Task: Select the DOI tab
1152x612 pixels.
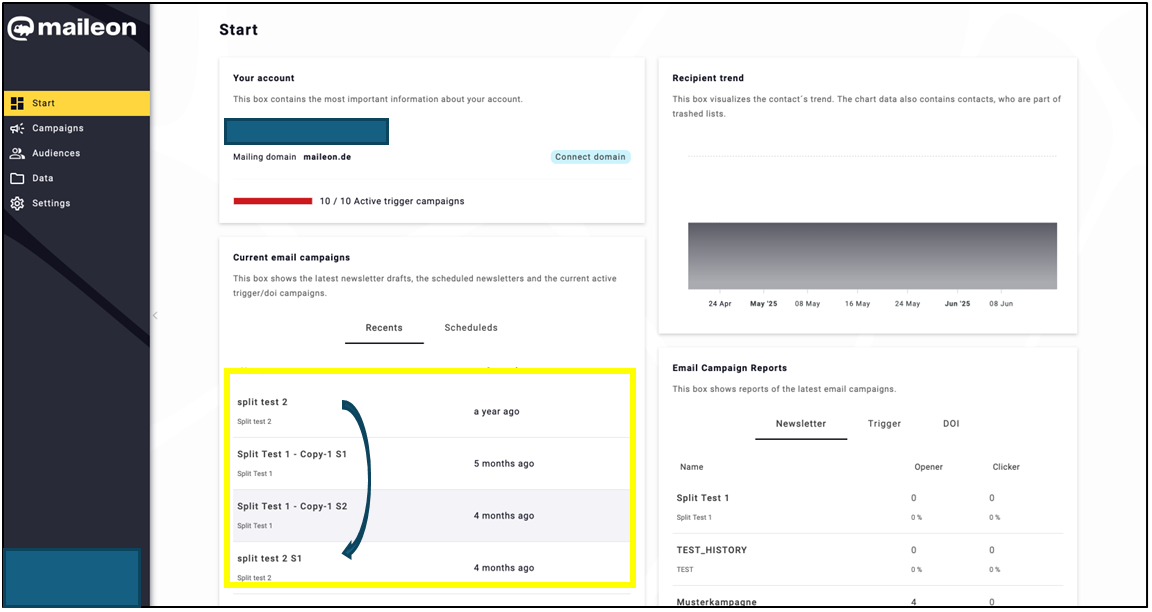Action: pyautogui.click(x=950, y=423)
